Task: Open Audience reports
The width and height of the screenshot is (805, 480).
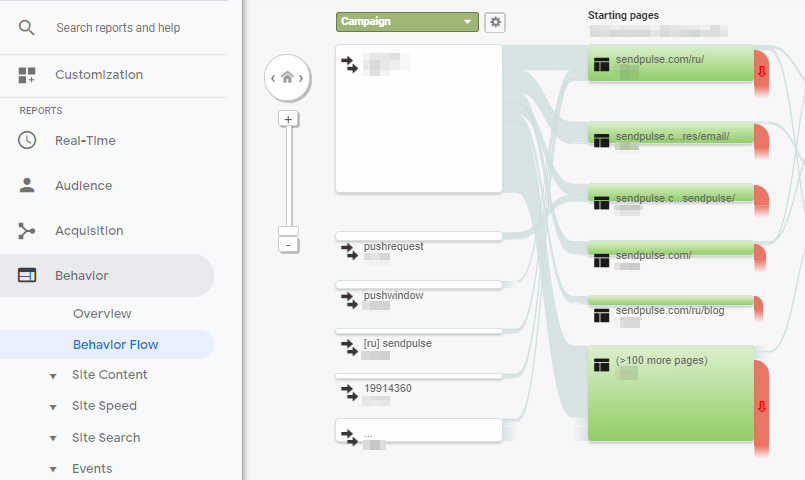Action: [x=84, y=186]
